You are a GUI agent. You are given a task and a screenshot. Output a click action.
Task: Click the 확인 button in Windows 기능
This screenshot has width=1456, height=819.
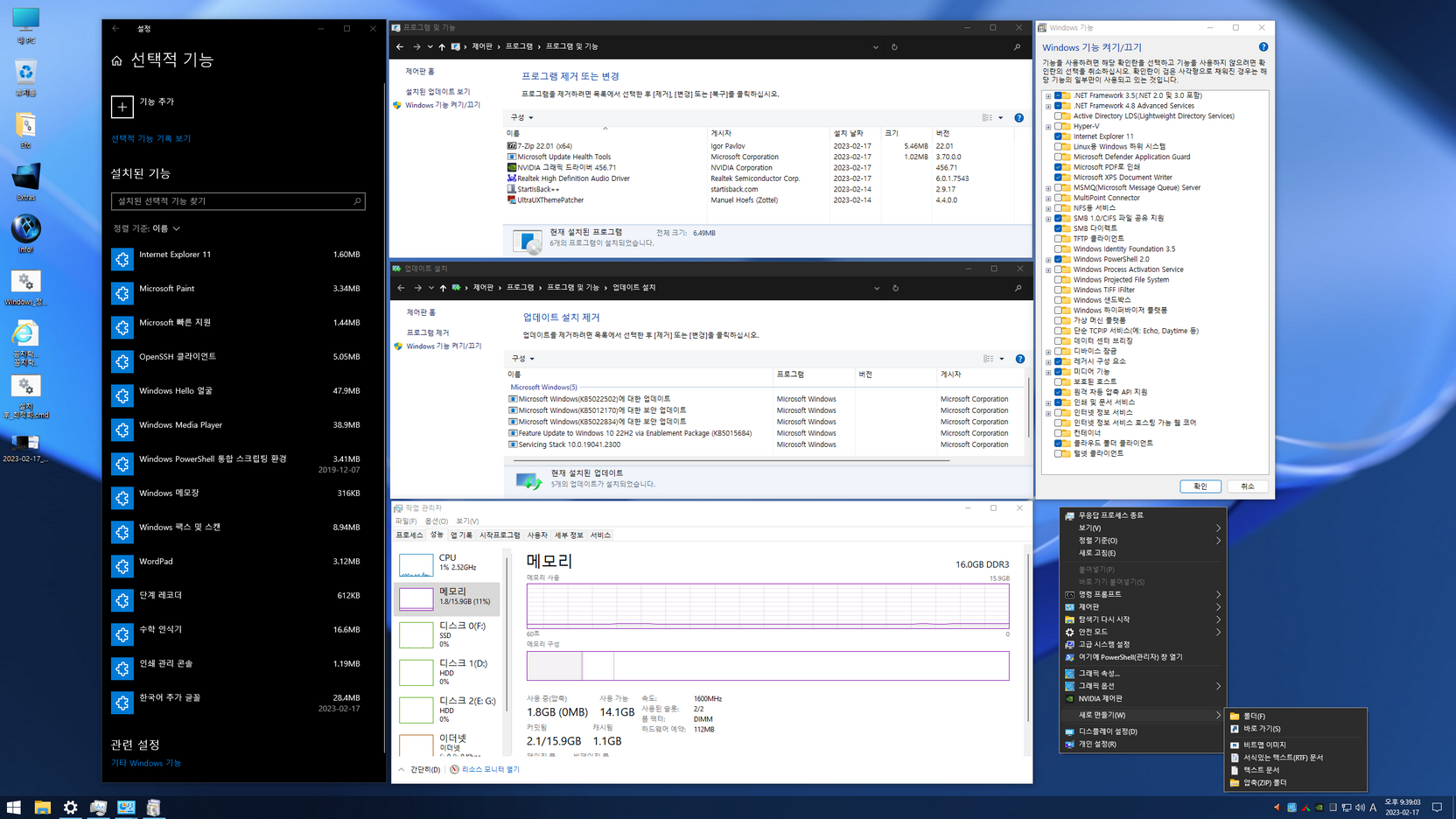click(x=1200, y=486)
